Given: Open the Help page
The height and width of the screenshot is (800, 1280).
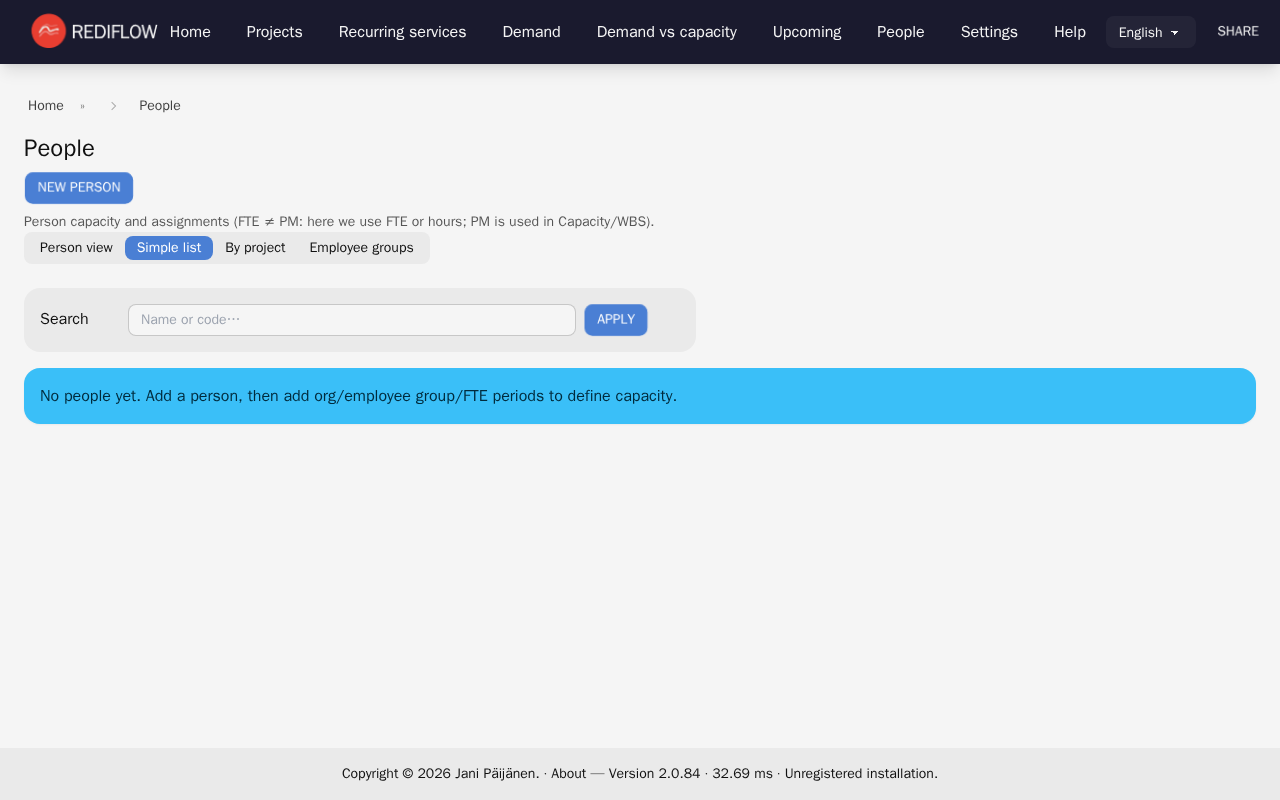Looking at the screenshot, I should point(1069,32).
